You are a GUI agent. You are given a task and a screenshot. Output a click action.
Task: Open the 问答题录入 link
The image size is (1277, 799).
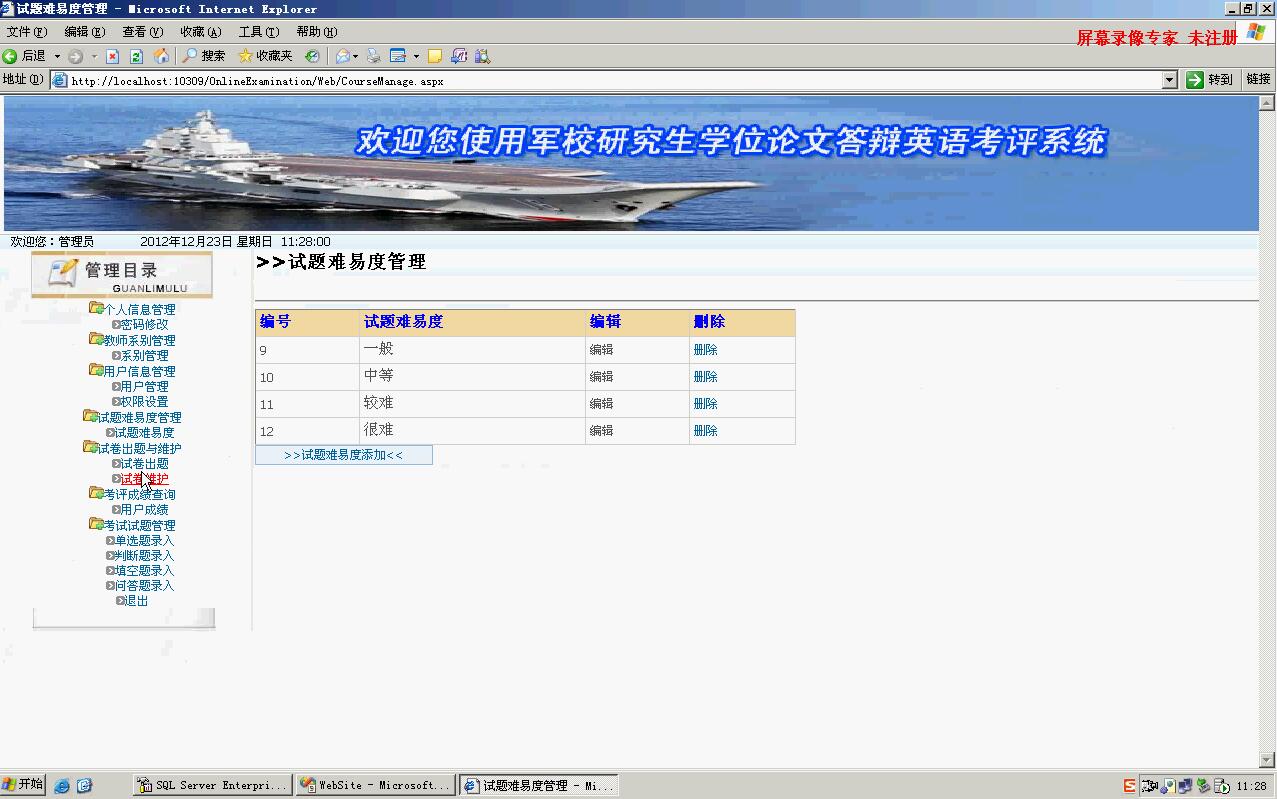(x=144, y=585)
